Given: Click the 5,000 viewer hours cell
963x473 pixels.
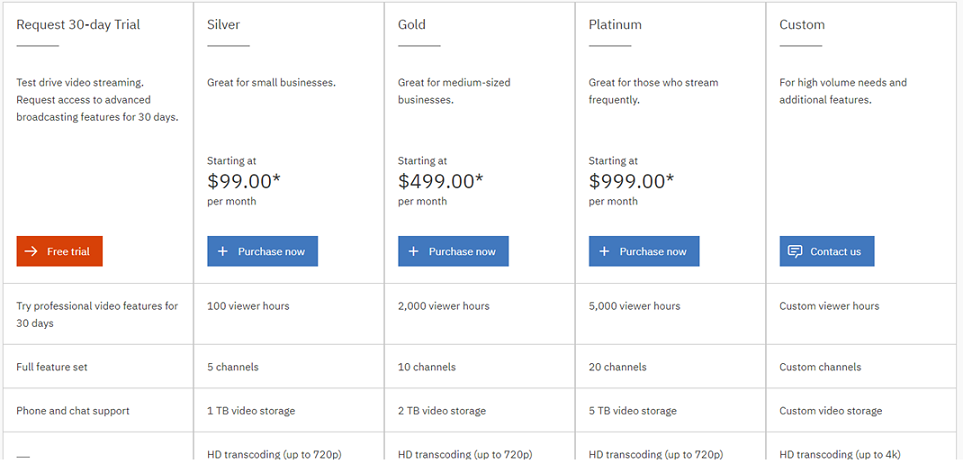Looking at the screenshot, I should point(634,306).
